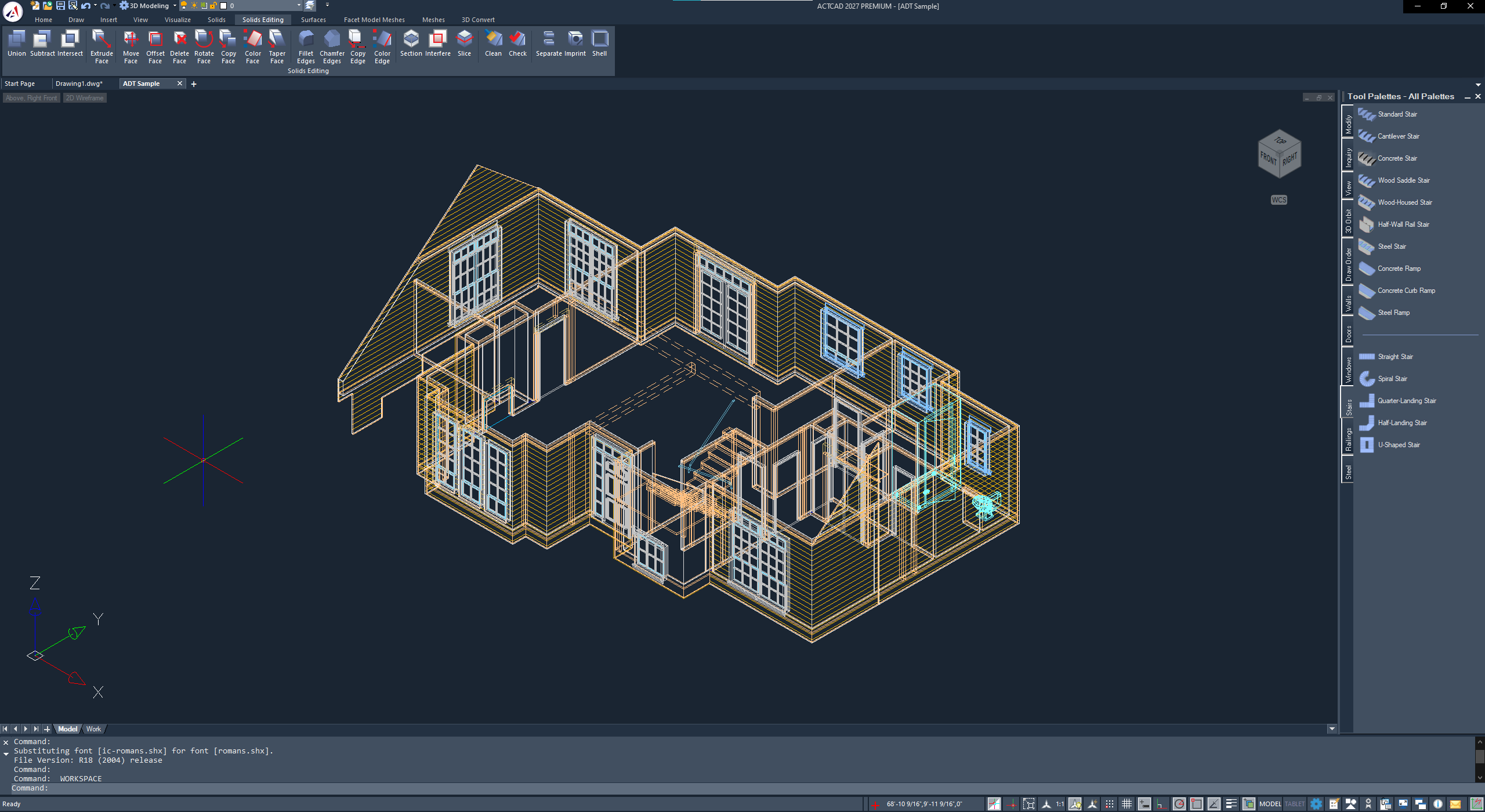The image size is (1485, 812).
Task: Open the Work layout tab
Action: pyautogui.click(x=93, y=729)
